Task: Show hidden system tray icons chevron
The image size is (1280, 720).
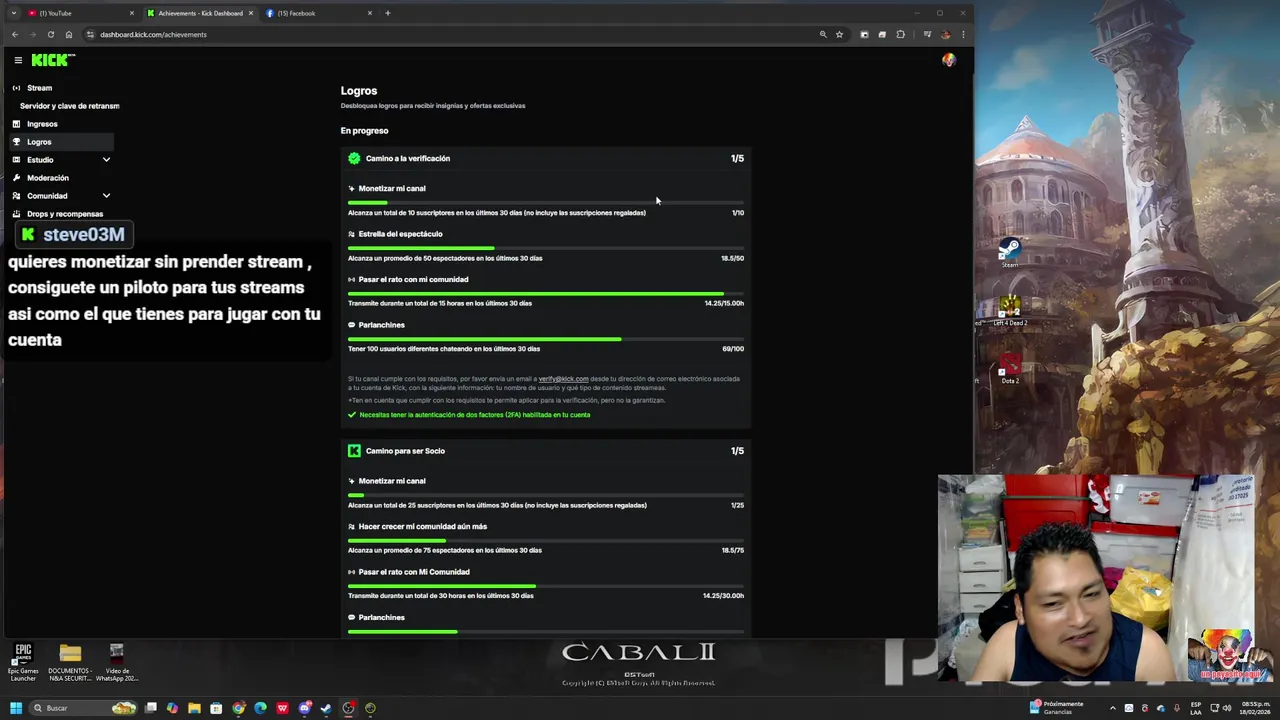Action: tap(1112, 708)
